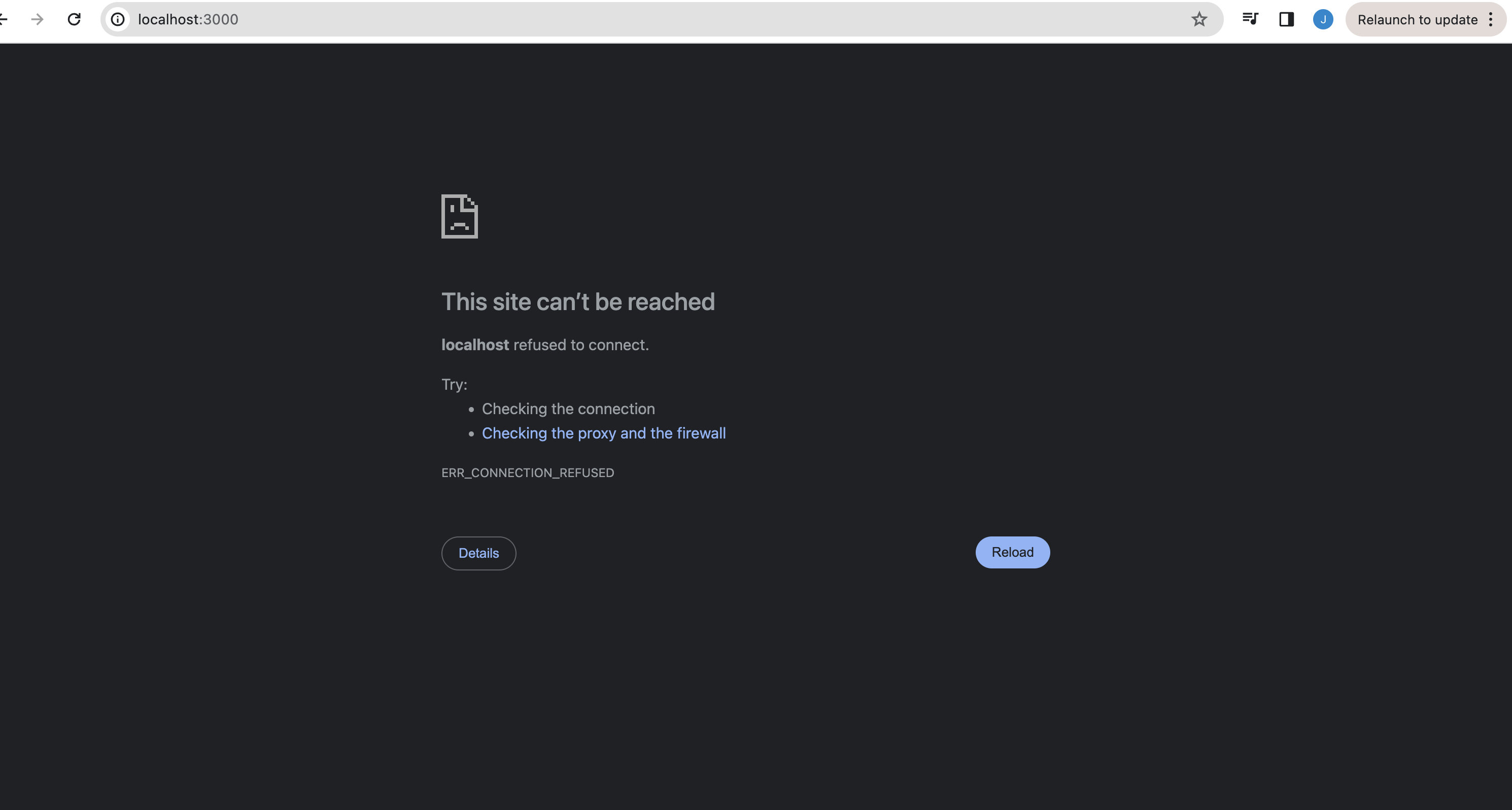
Task: Open the site information icon
Action: (118, 19)
